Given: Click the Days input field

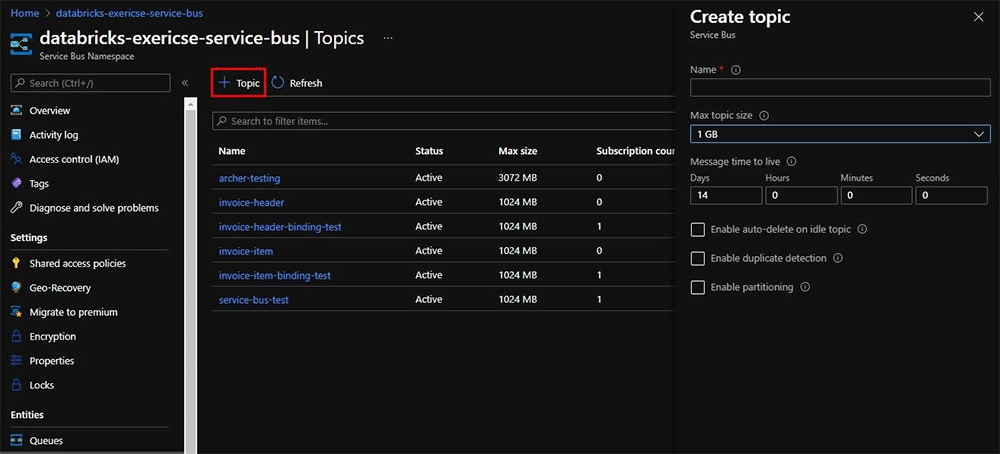Looking at the screenshot, I should tap(726, 195).
